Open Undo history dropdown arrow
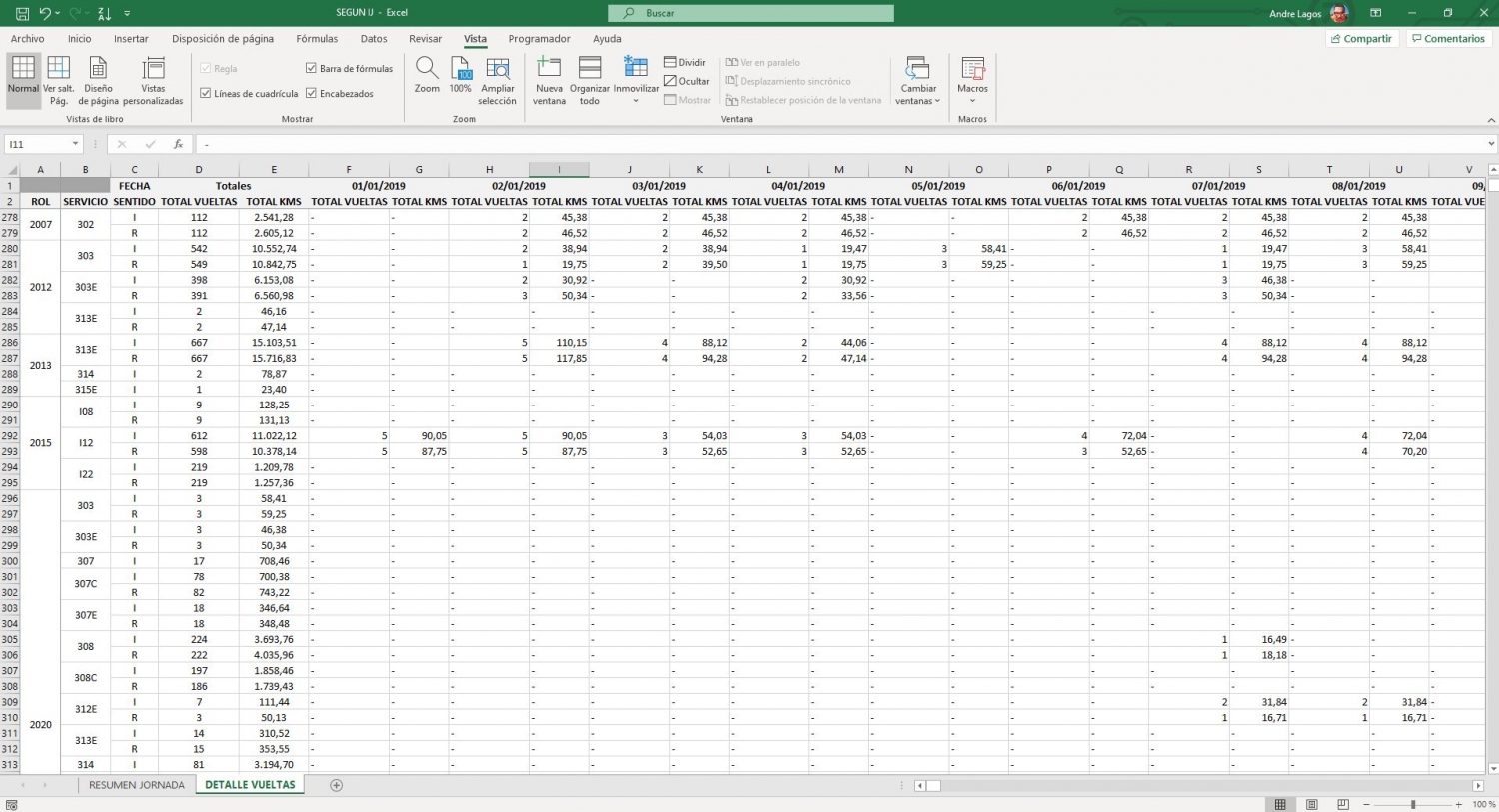1499x812 pixels. 58,14
